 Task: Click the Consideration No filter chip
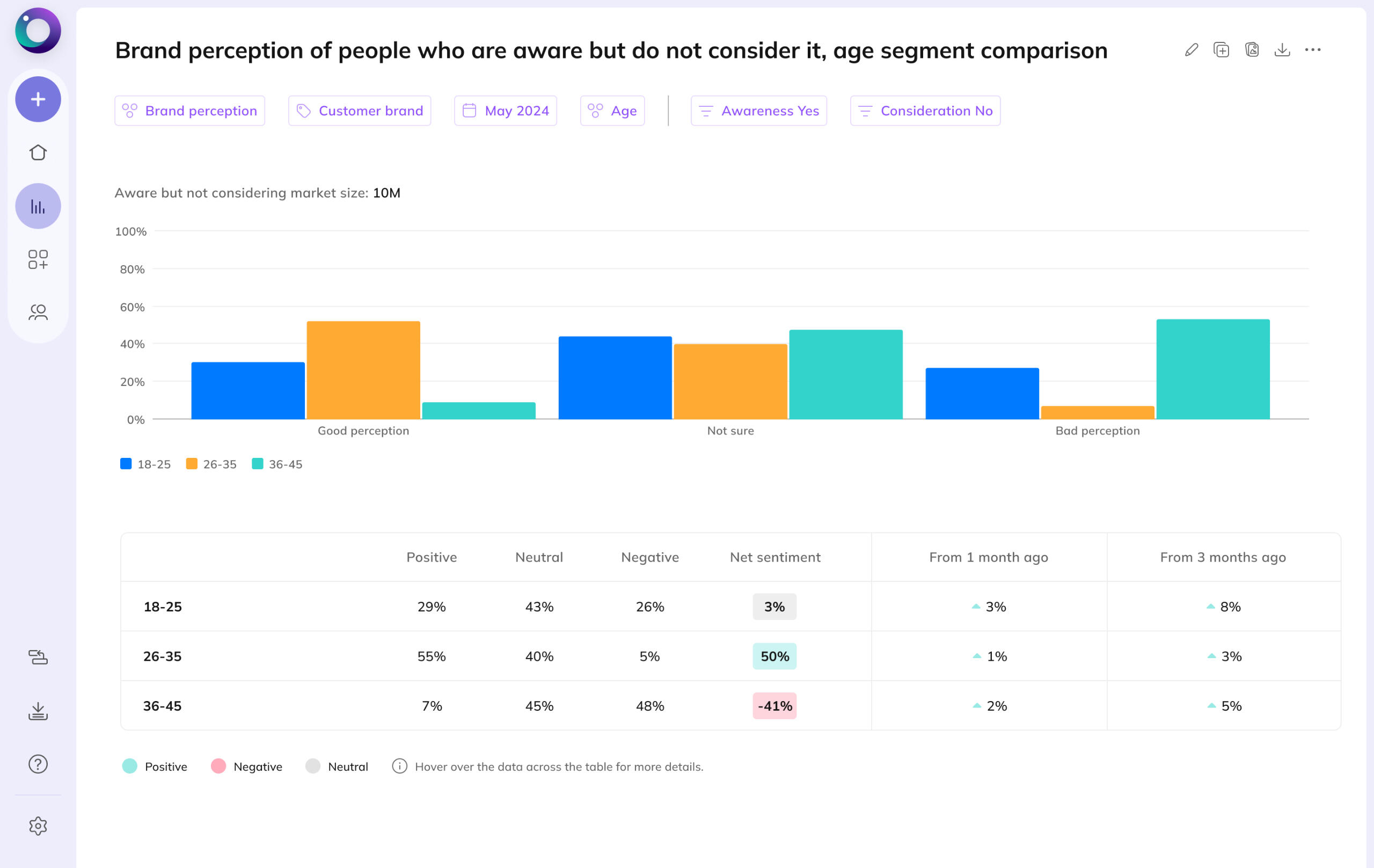tap(924, 111)
